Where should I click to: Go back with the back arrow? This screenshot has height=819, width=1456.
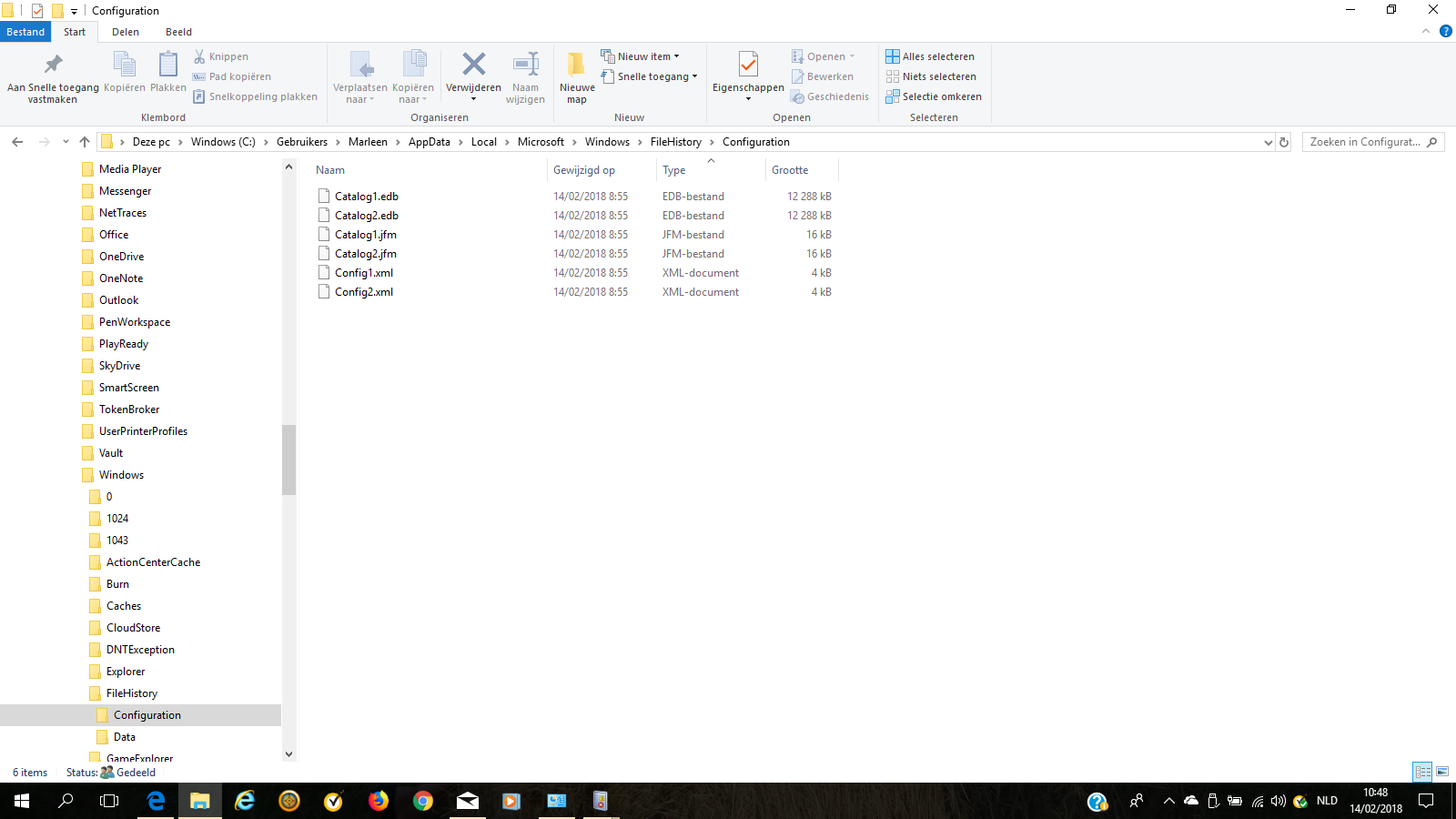tap(17, 142)
